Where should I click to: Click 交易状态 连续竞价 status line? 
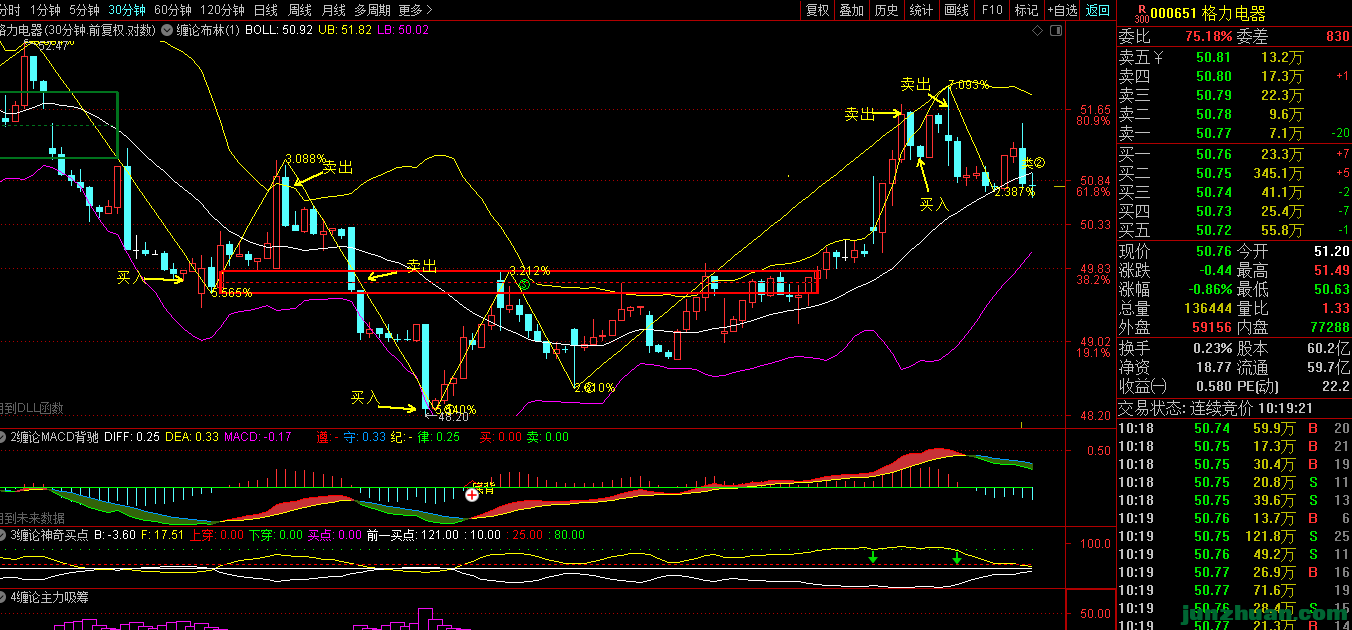(1215, 408)
